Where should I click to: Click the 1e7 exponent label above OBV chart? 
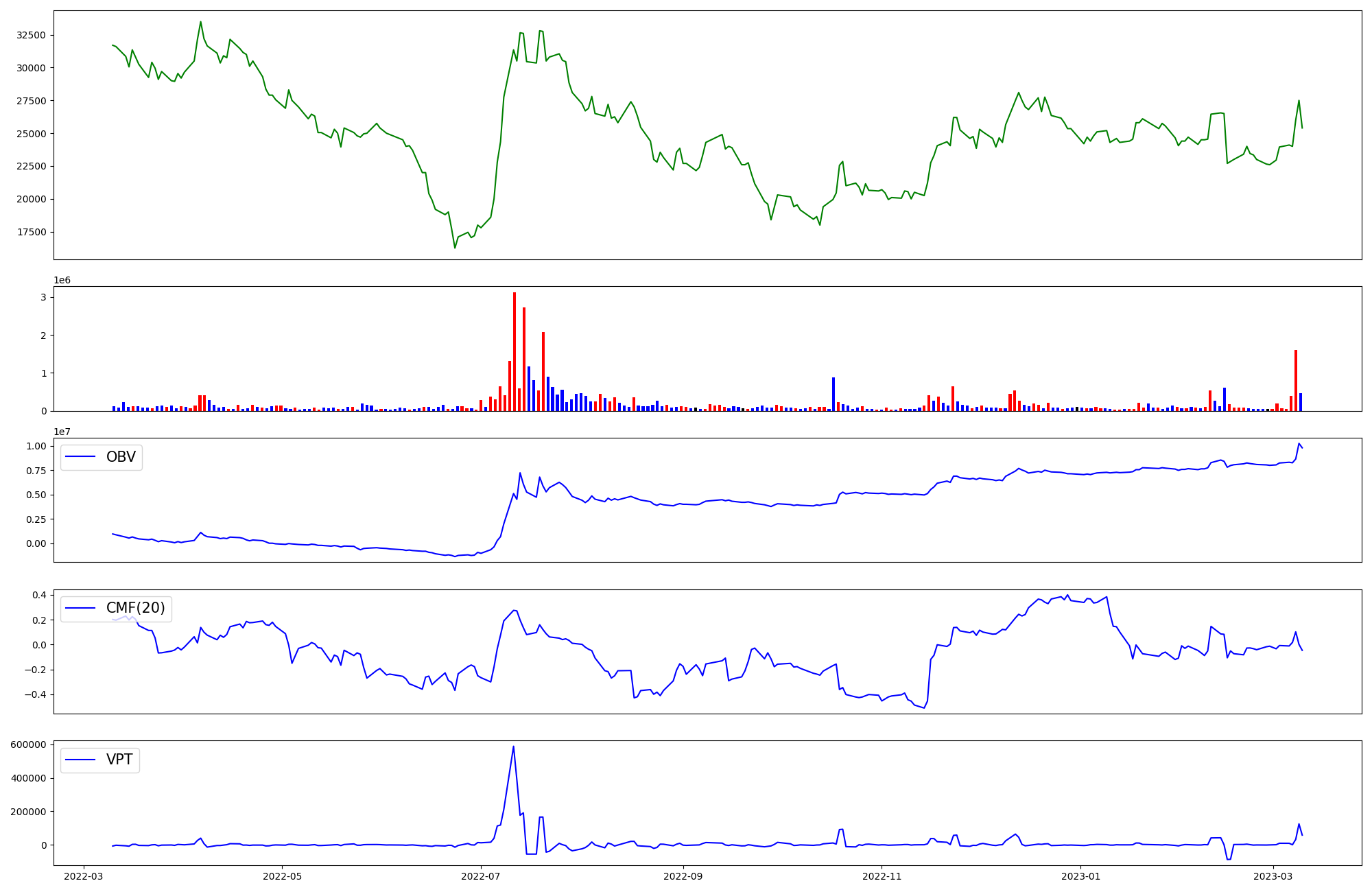pos(62,432)
